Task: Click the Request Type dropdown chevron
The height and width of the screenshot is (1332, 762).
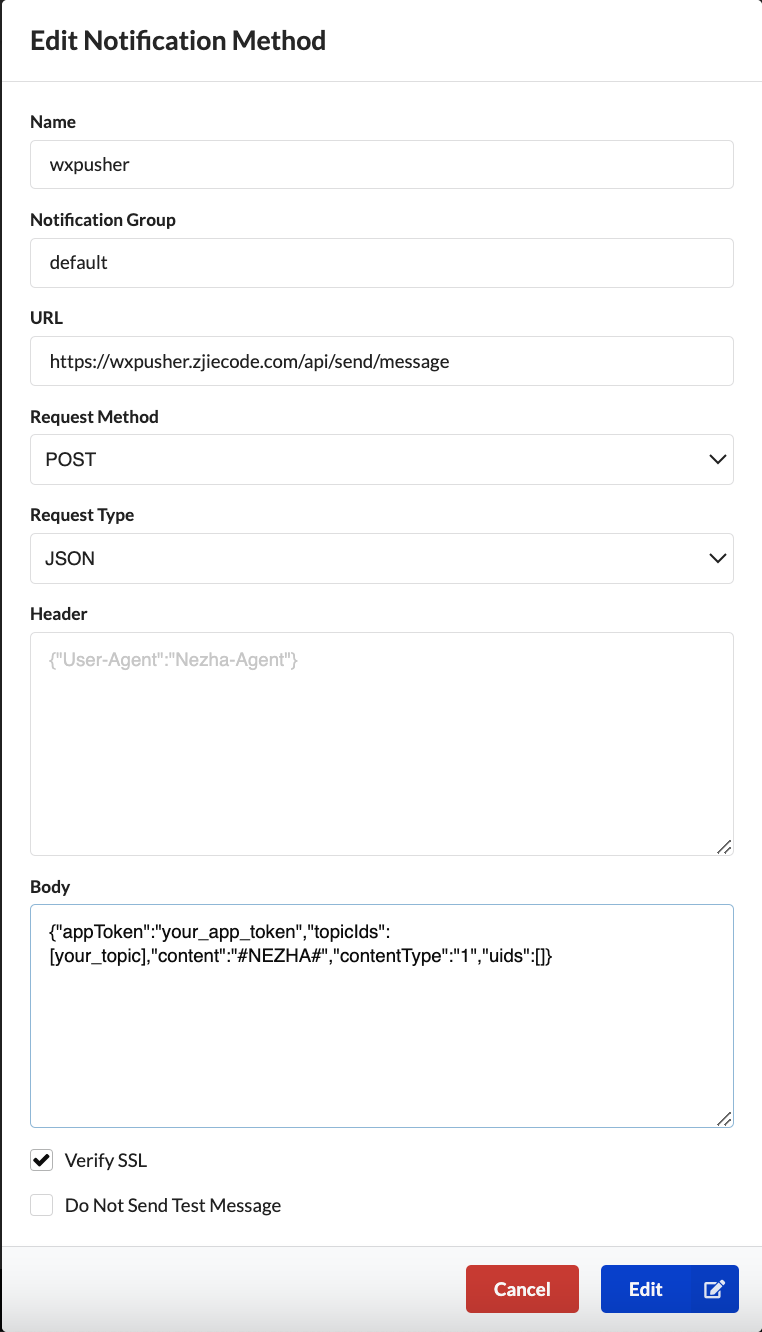Action: point(717,558)
